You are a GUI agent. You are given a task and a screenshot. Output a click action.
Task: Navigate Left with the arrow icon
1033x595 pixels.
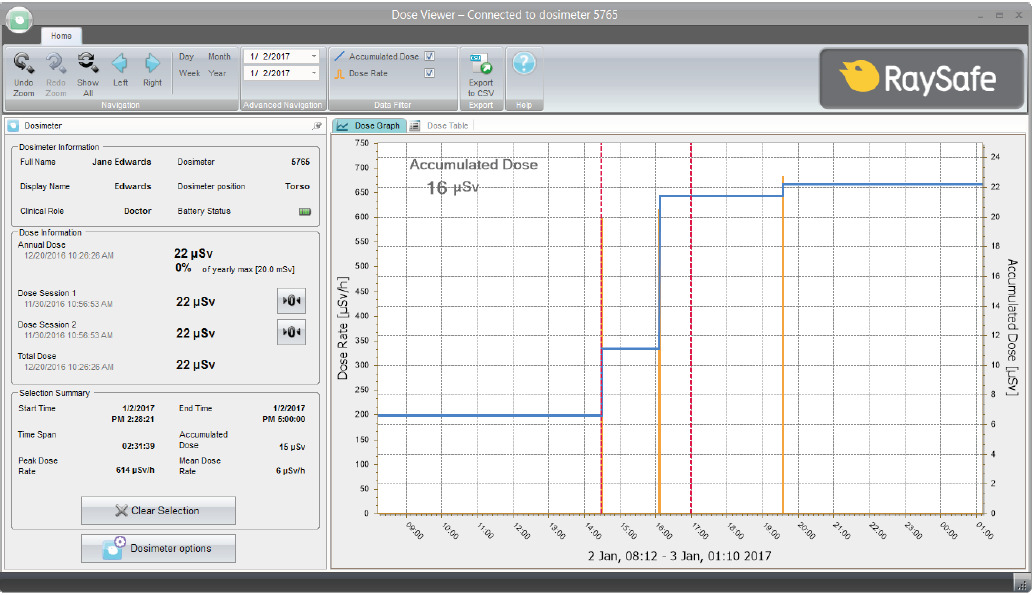pyautogui.click(x=120, y=63)
